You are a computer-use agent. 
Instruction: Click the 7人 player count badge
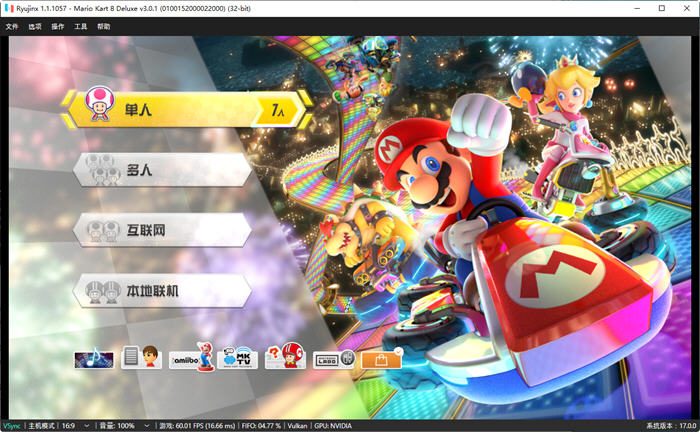(x=278, y=110)
